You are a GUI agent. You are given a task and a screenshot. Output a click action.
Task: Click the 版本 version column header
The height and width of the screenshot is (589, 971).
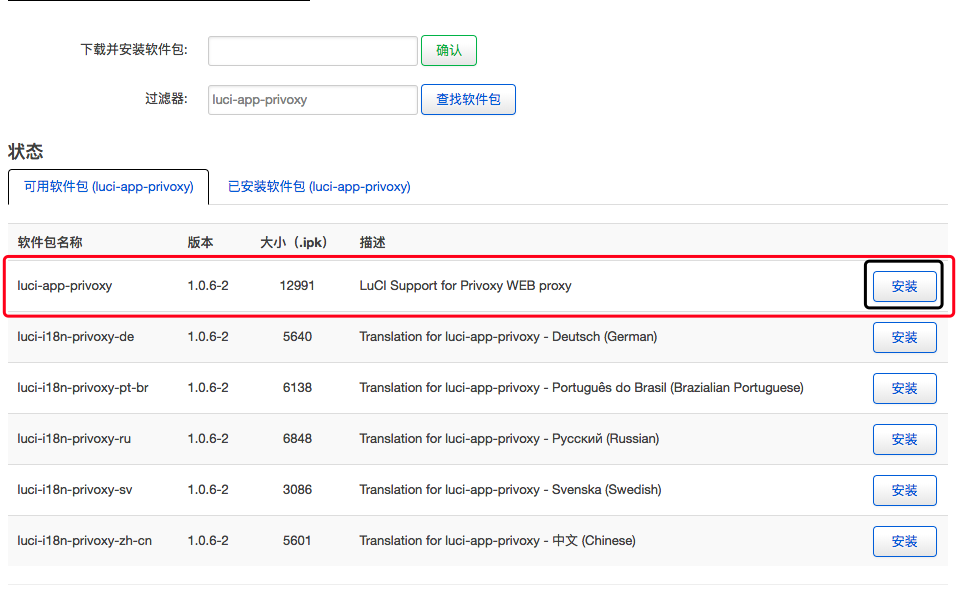coord(200,242)
